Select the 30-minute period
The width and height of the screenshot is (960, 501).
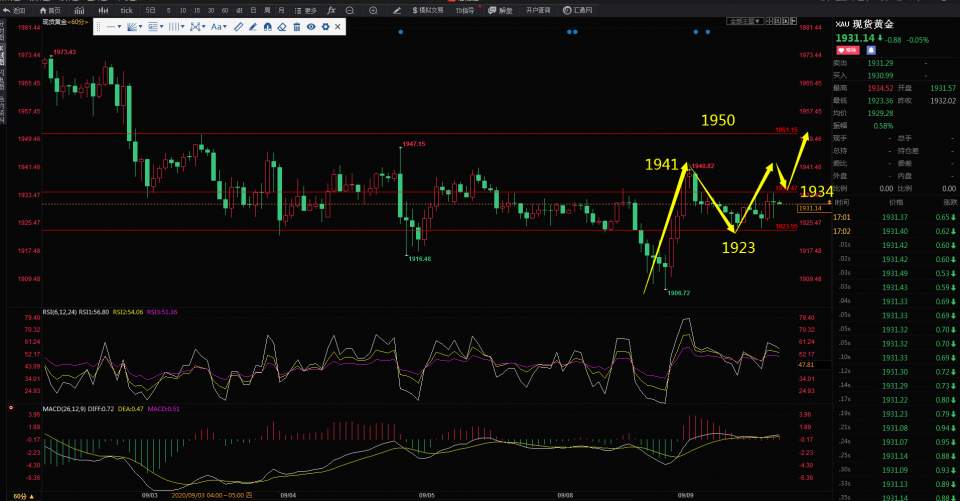click(x=211, y=10)
